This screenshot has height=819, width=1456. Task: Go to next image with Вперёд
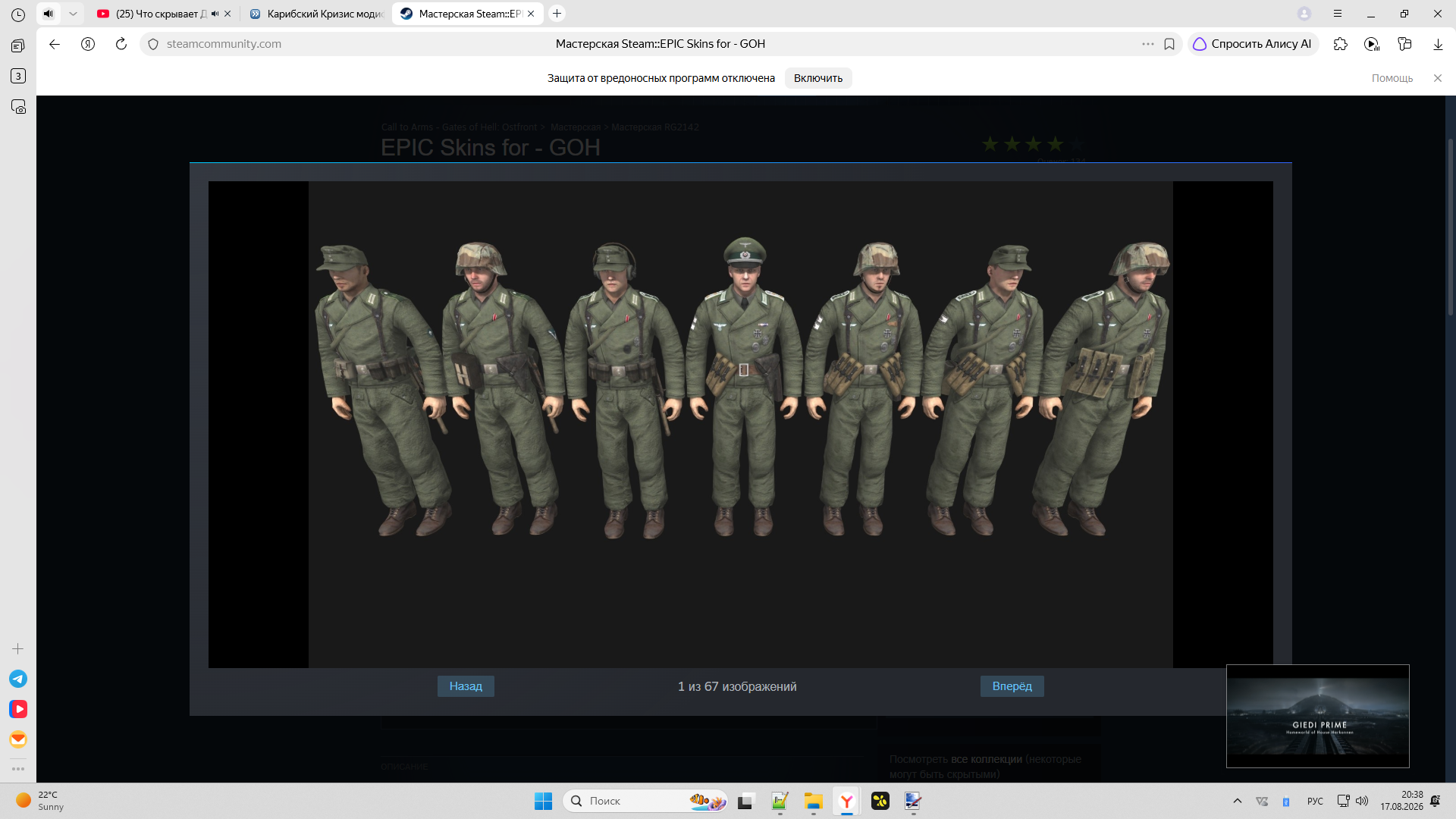tap(1012, 686)
